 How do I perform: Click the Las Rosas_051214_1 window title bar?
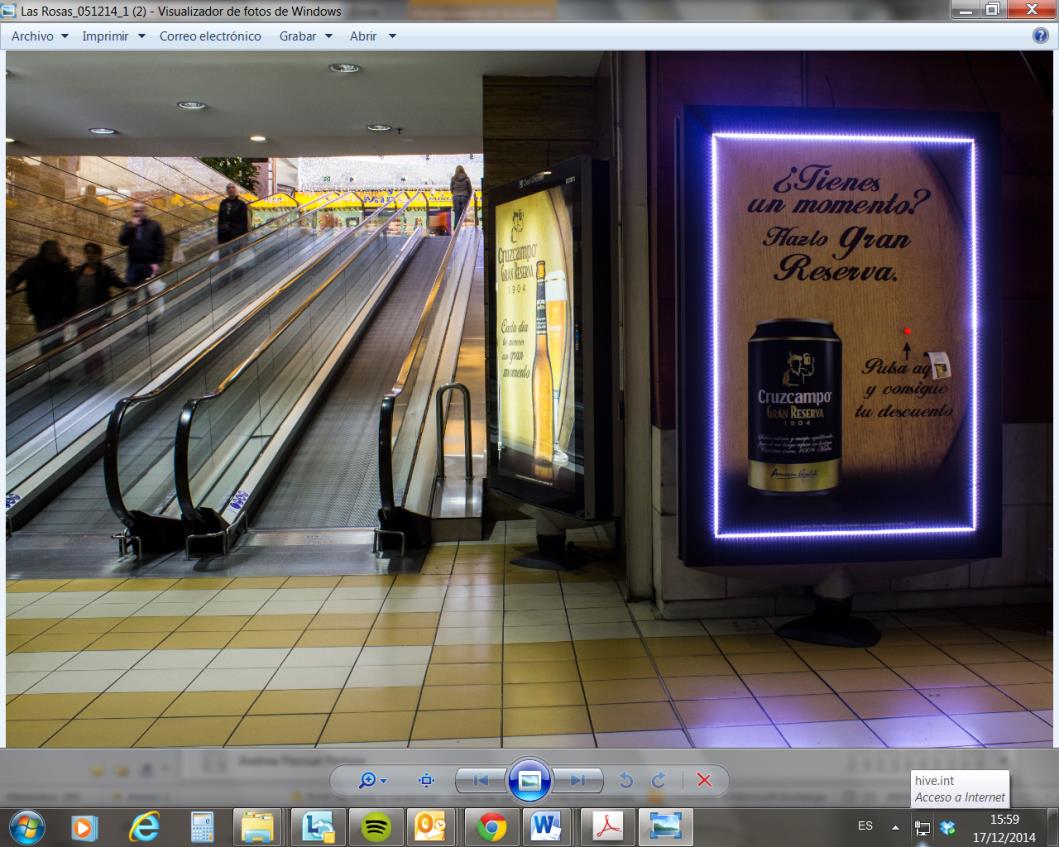473,11
